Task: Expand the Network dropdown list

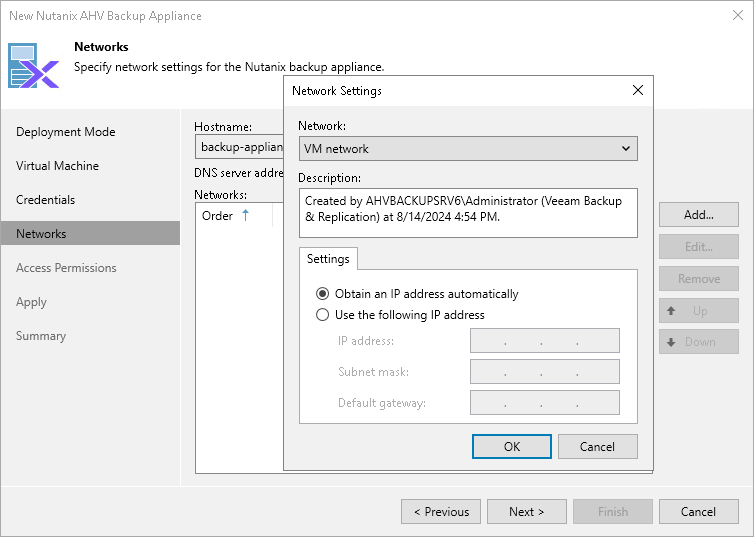Action: [626, 149]
